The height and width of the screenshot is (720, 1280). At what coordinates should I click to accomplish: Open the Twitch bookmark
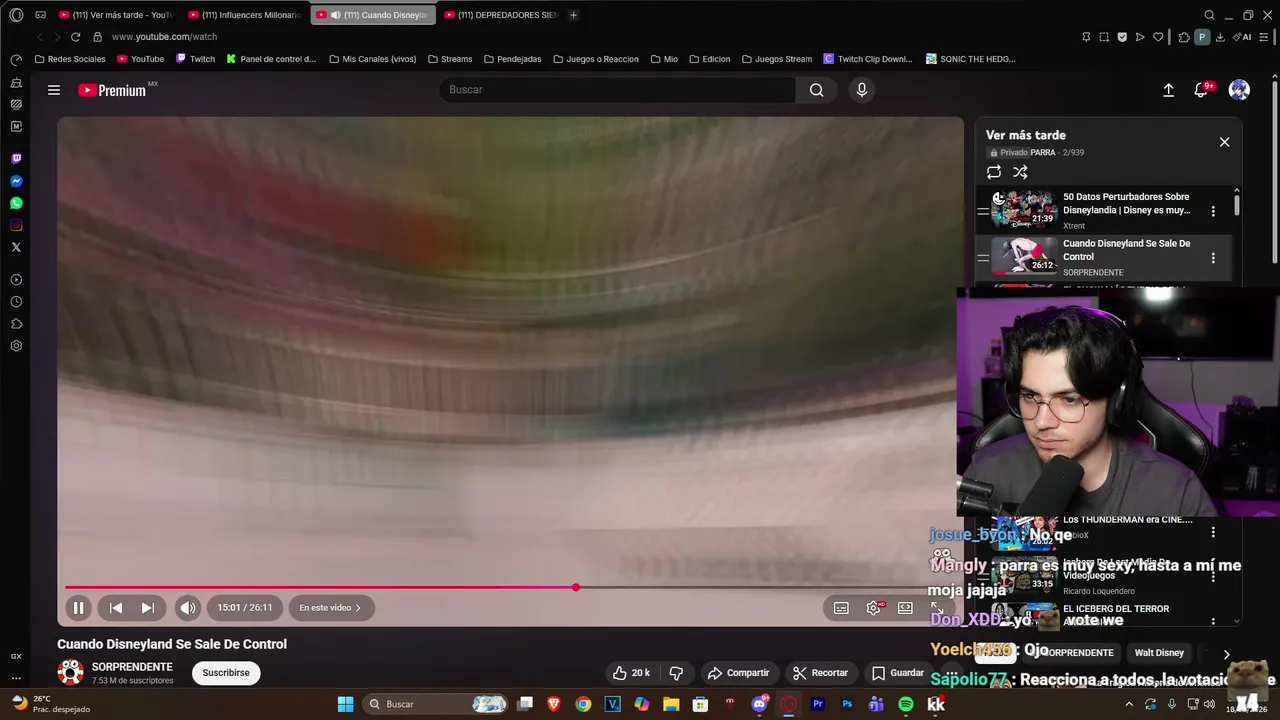point(196,59)
